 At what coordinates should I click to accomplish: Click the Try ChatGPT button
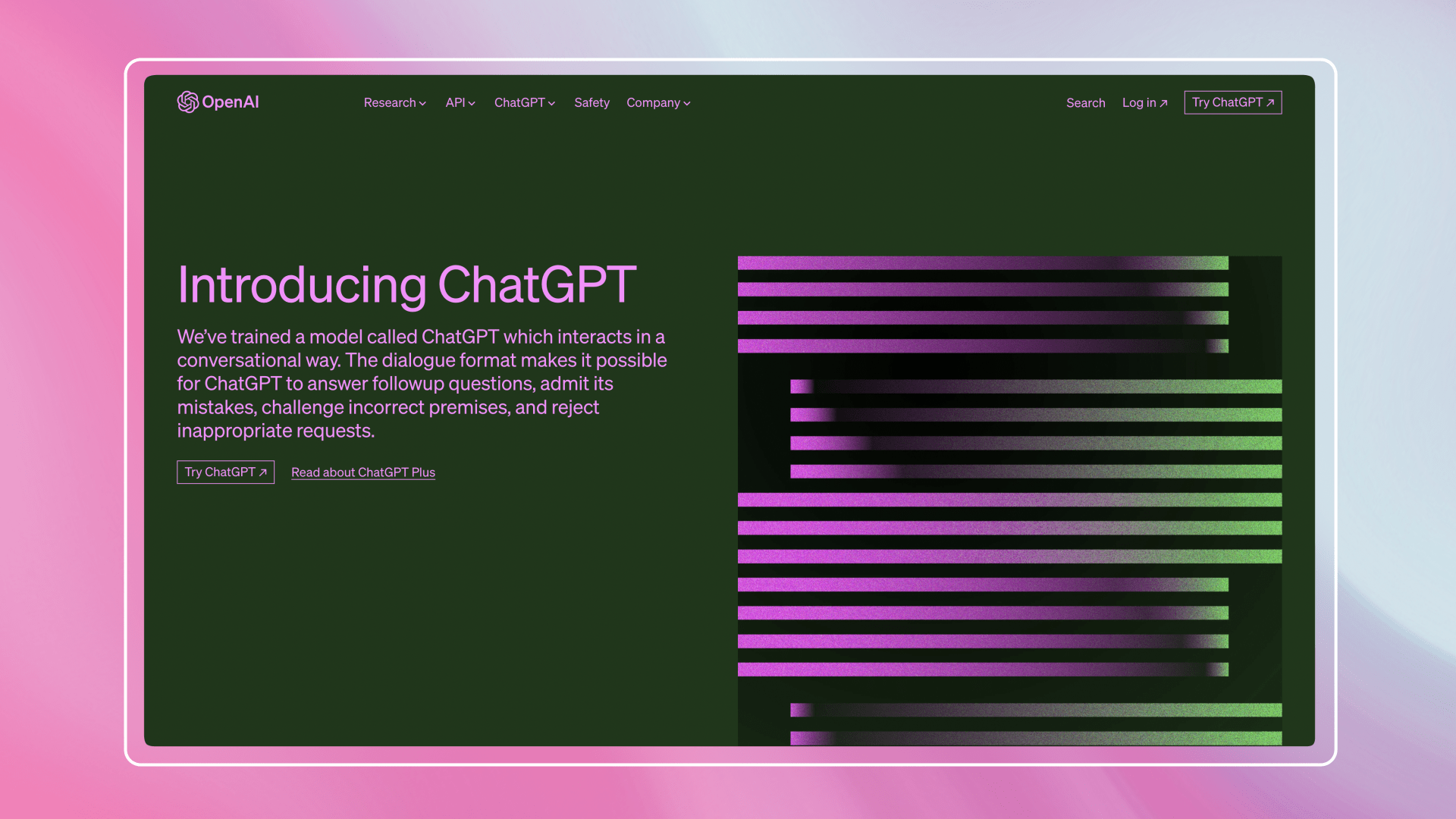(x=1232, y=101)
